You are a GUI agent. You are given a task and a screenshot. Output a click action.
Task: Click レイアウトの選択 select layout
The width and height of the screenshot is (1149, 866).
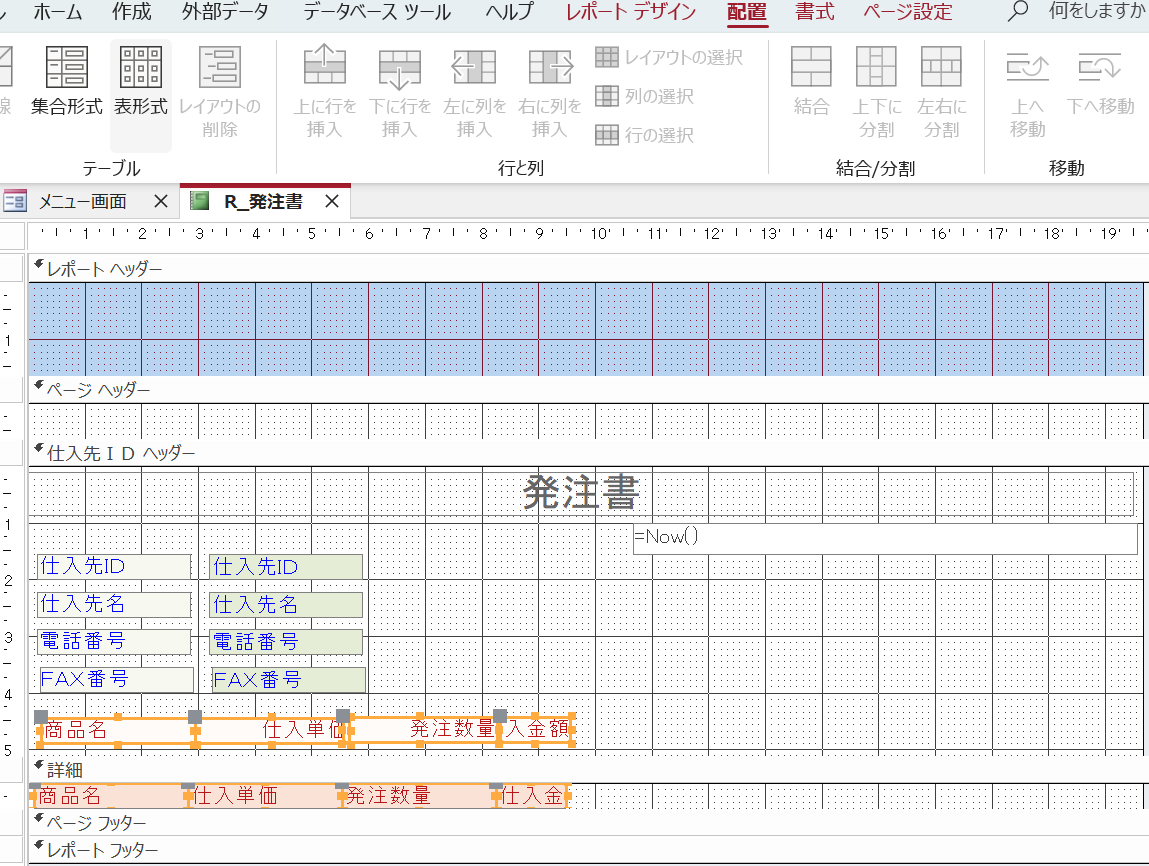[x=669, y=57]
